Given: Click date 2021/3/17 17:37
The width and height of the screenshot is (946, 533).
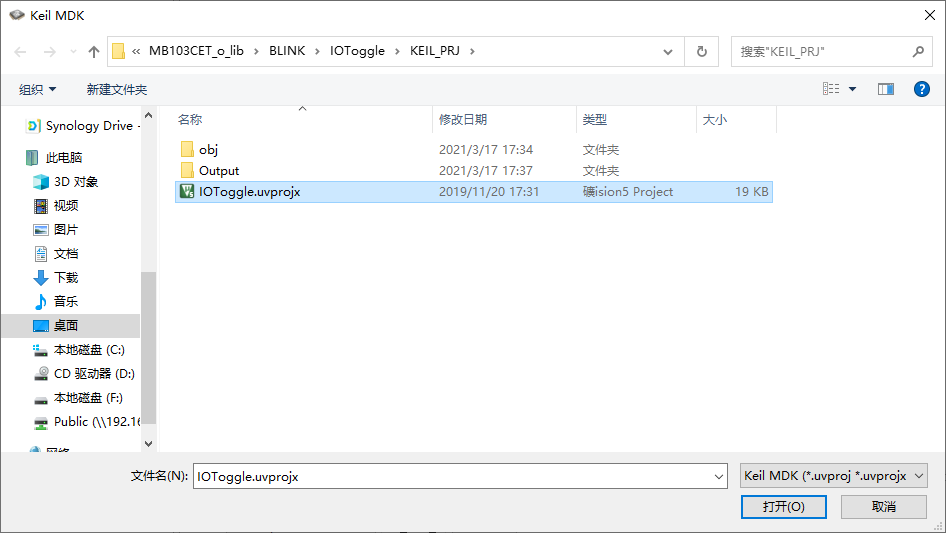Looking at the screenshot, I should pyautogui.click(x=486, y=171).
